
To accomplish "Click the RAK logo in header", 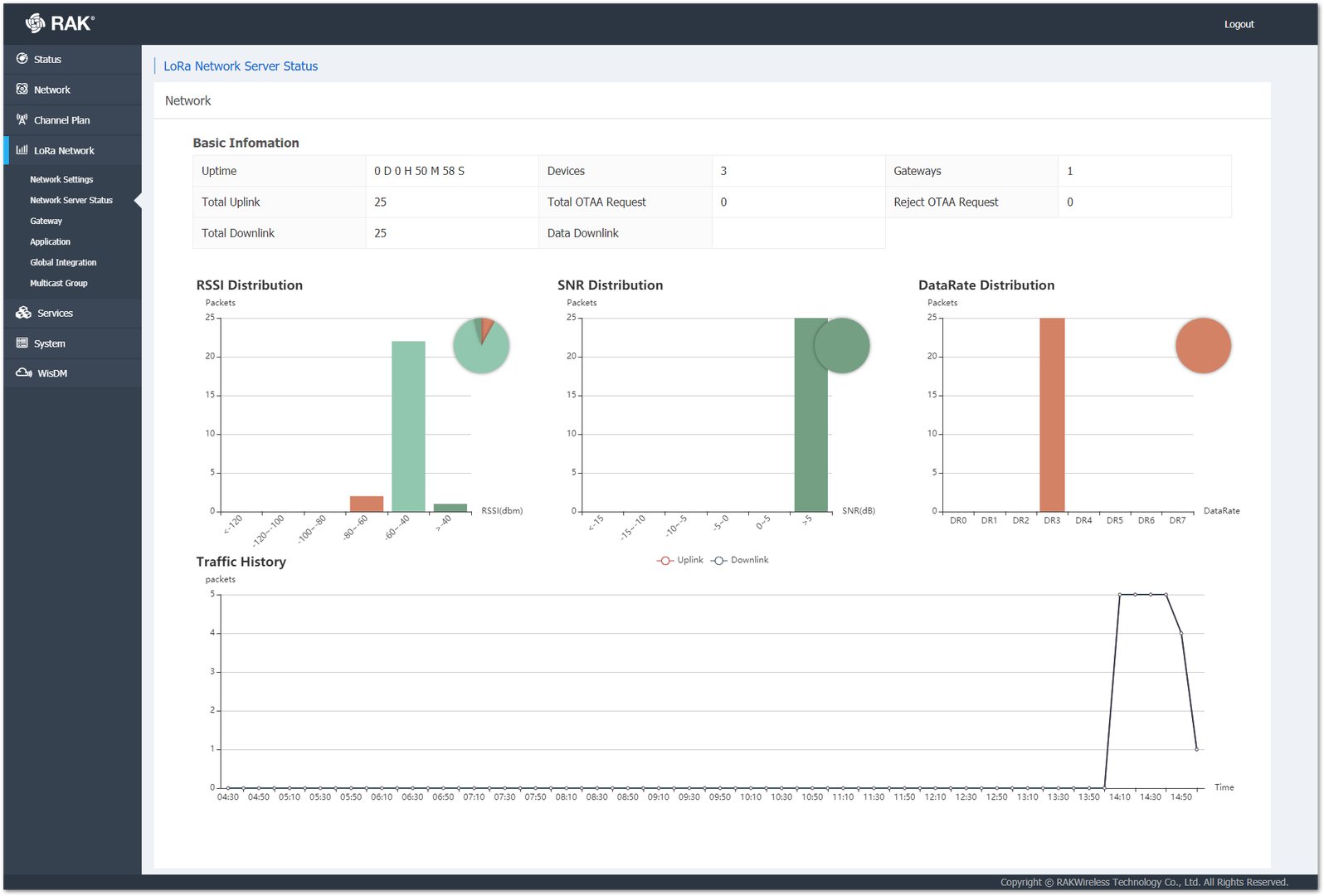I will [x=60, y=23].
